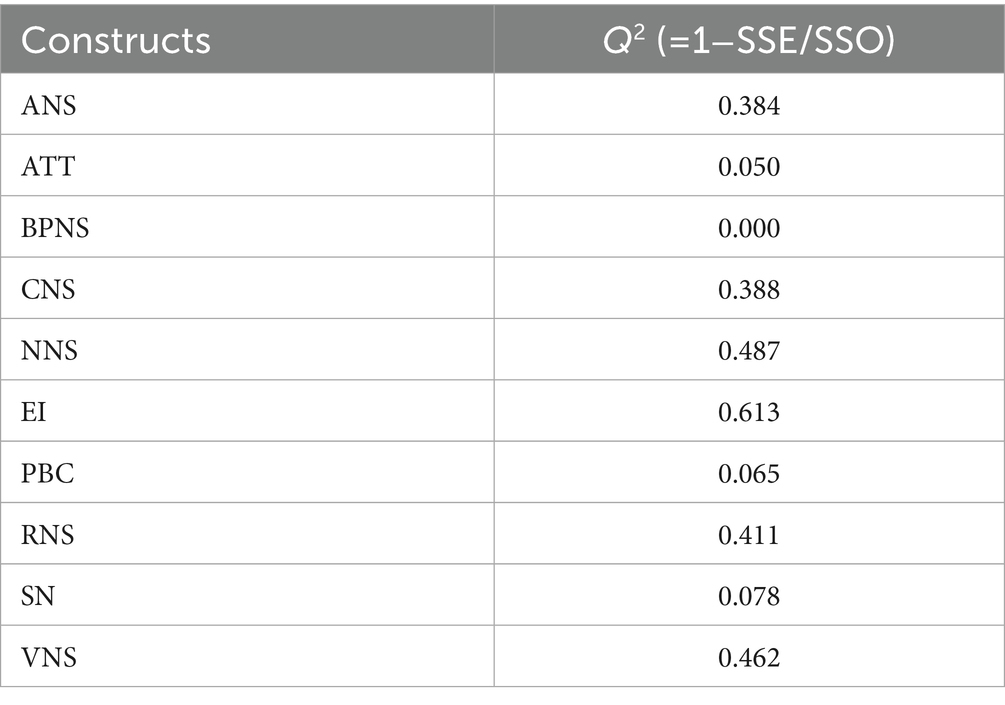Screen dimensions: 1005x705
Task: Select the 0.388 value cell
Action: [x=749, y=289]
